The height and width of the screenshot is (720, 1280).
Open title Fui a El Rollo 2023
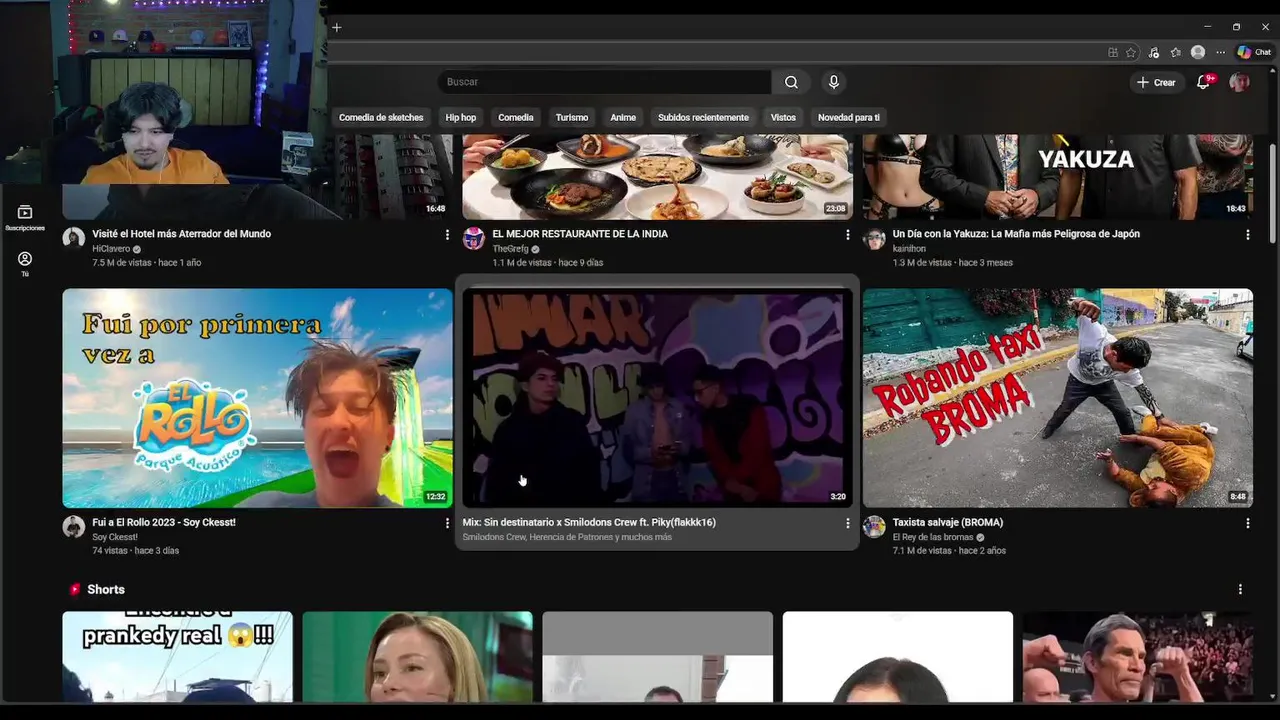(x=164, y=522)
